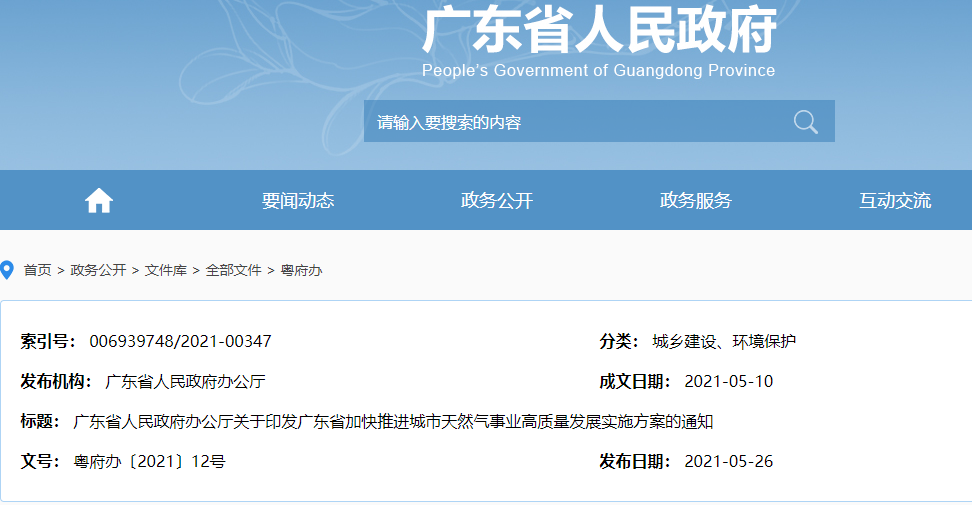Open 粤府办 breadcrumb link

click(x=301, y=270)
